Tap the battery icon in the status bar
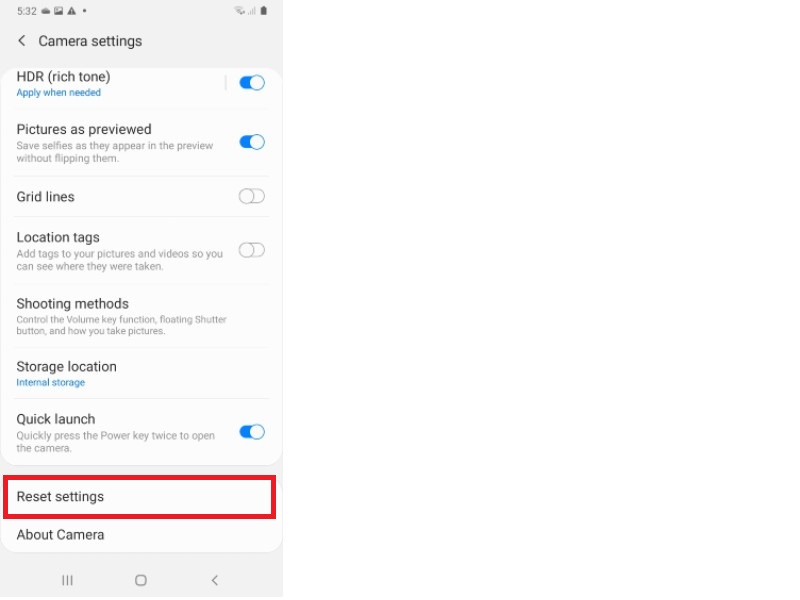Image resolution: width=800 pixels, height=600 pixels. click(263, 11)
